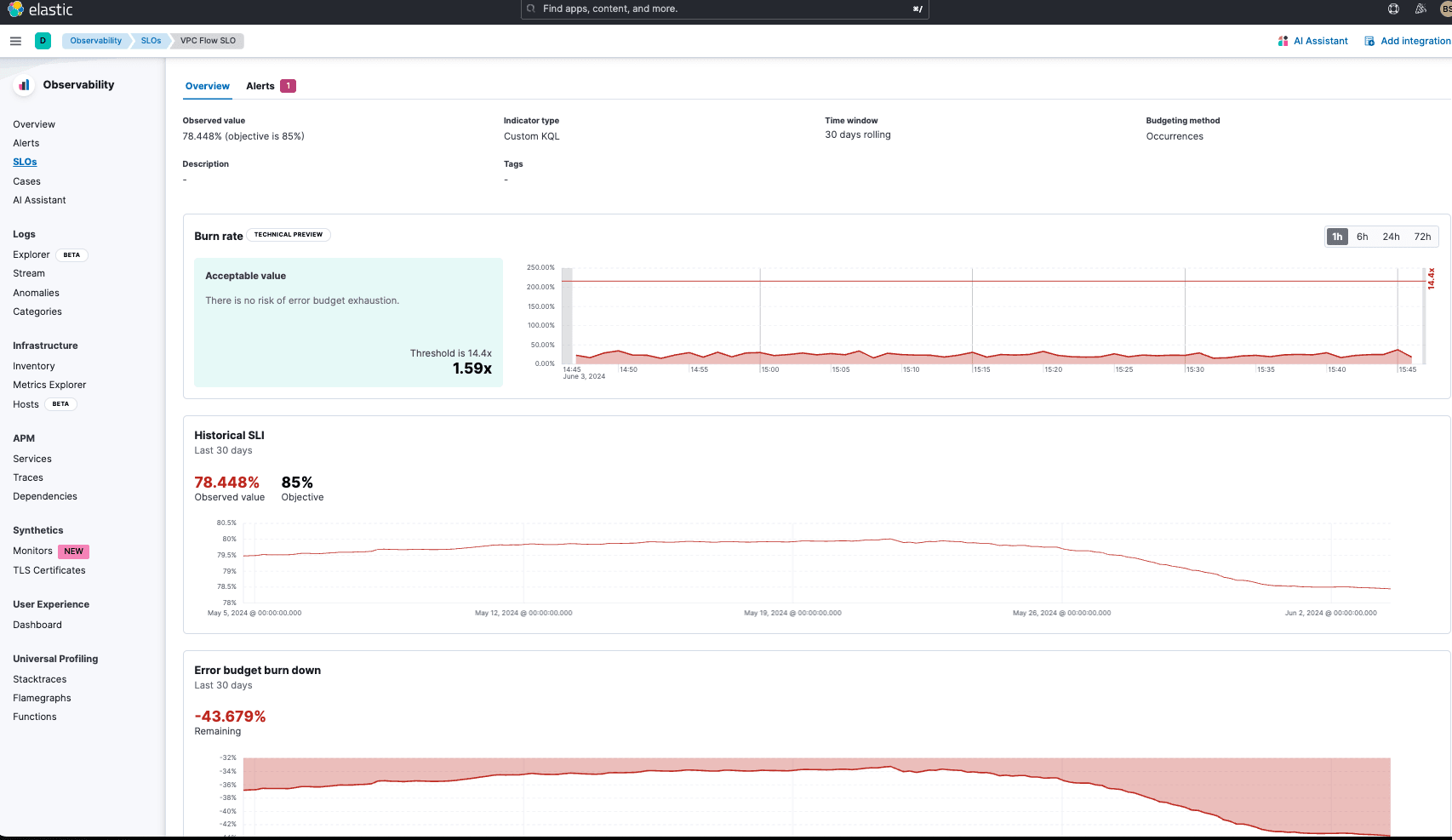The image size is (1452, 840).
Task: Open the SLOs breadcrumb link
Action: [x=151, y=40]
